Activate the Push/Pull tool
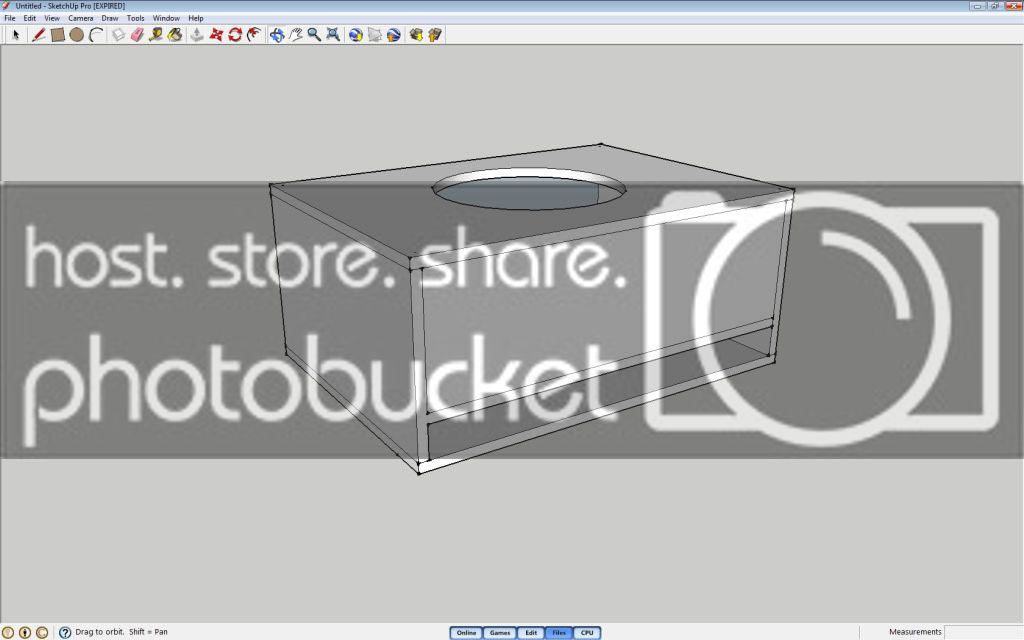 [x=197, y=35]
